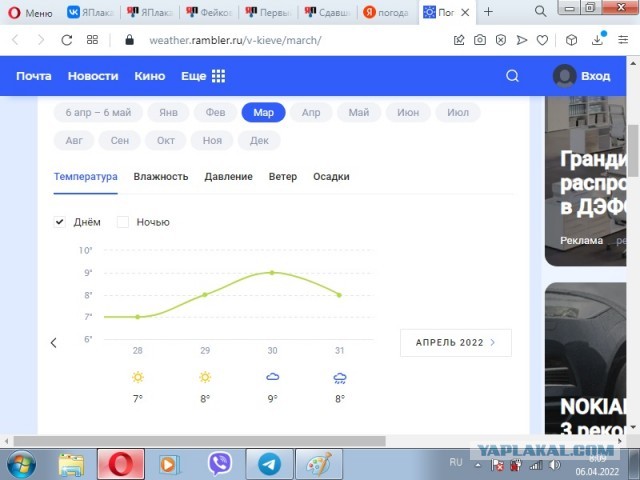The width and height of the screenshot is (640, 480).
Task: Open a new browser tab
Action: (x=488, y=12)
